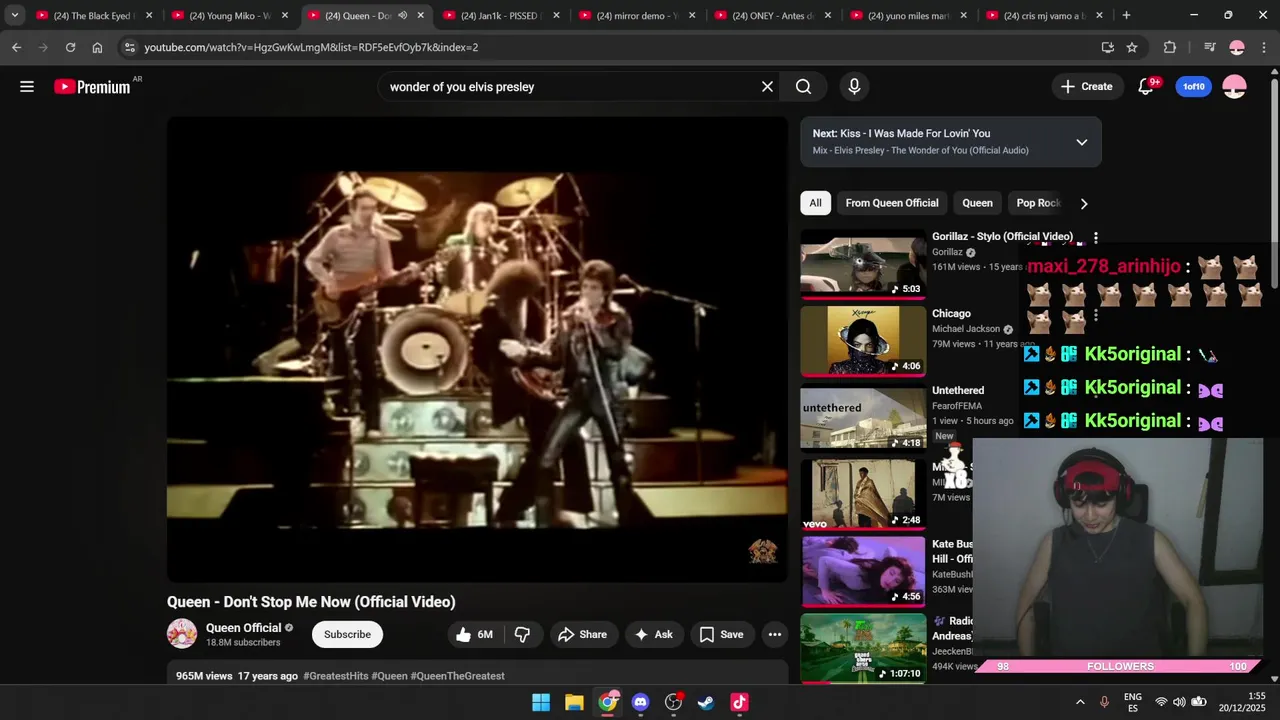Image resolution: width=1280 pixels, height=720 pixels.
Task: Like the Queen video
Action: 475,634
